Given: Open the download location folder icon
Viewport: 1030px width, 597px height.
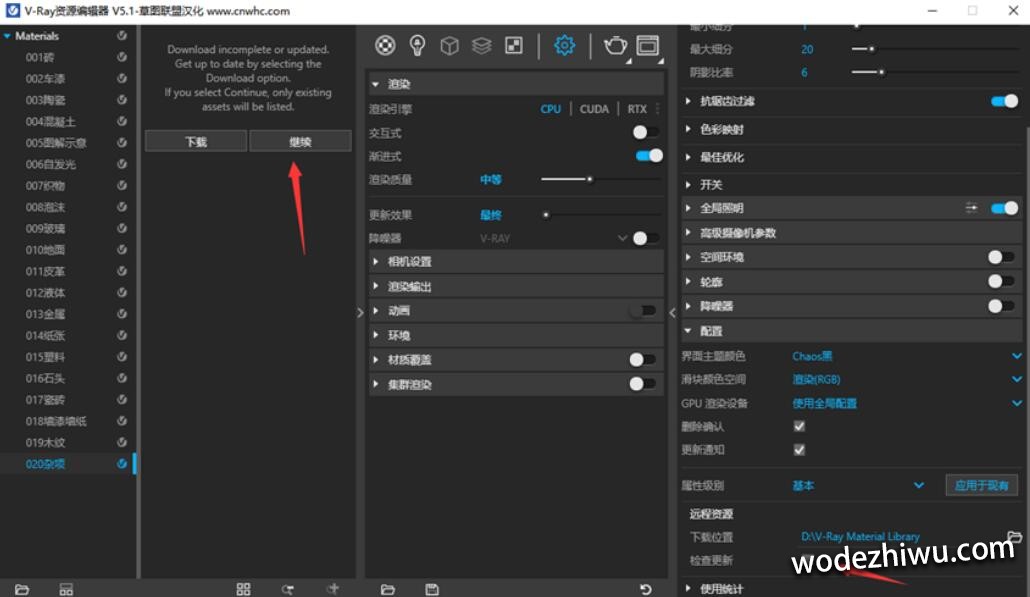Looking at the screenshot, I should [x=1015, y=537].
